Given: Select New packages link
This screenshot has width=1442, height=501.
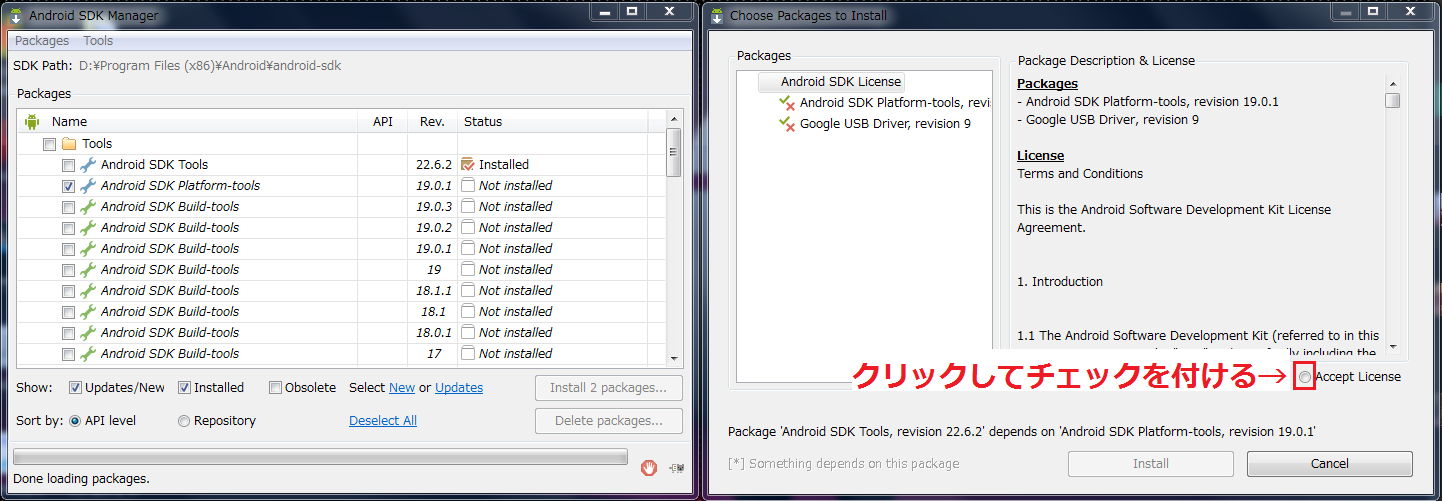Looking at the screenshot, I should click(402, 388).
